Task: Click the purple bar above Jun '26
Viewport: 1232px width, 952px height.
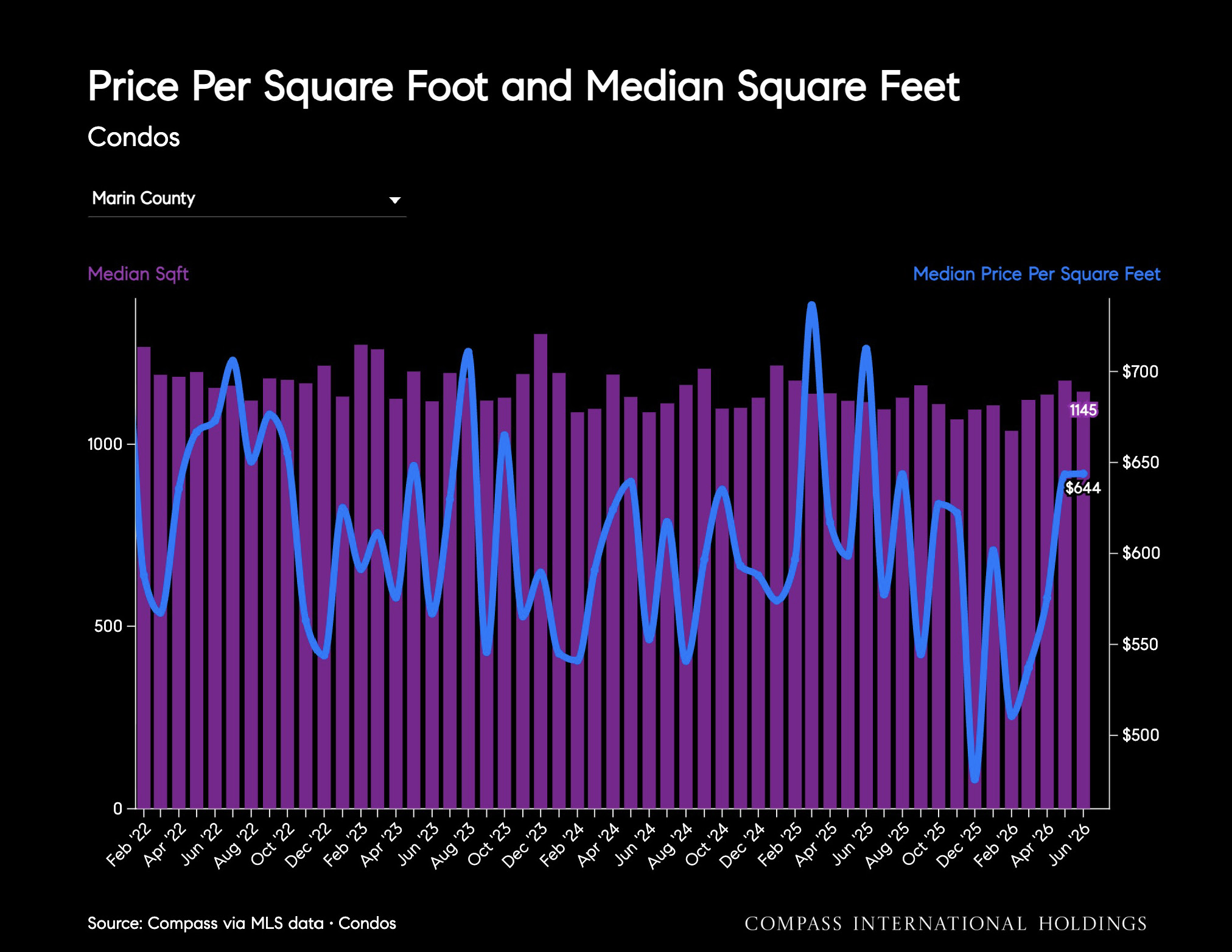Action: click(1083, 600)
